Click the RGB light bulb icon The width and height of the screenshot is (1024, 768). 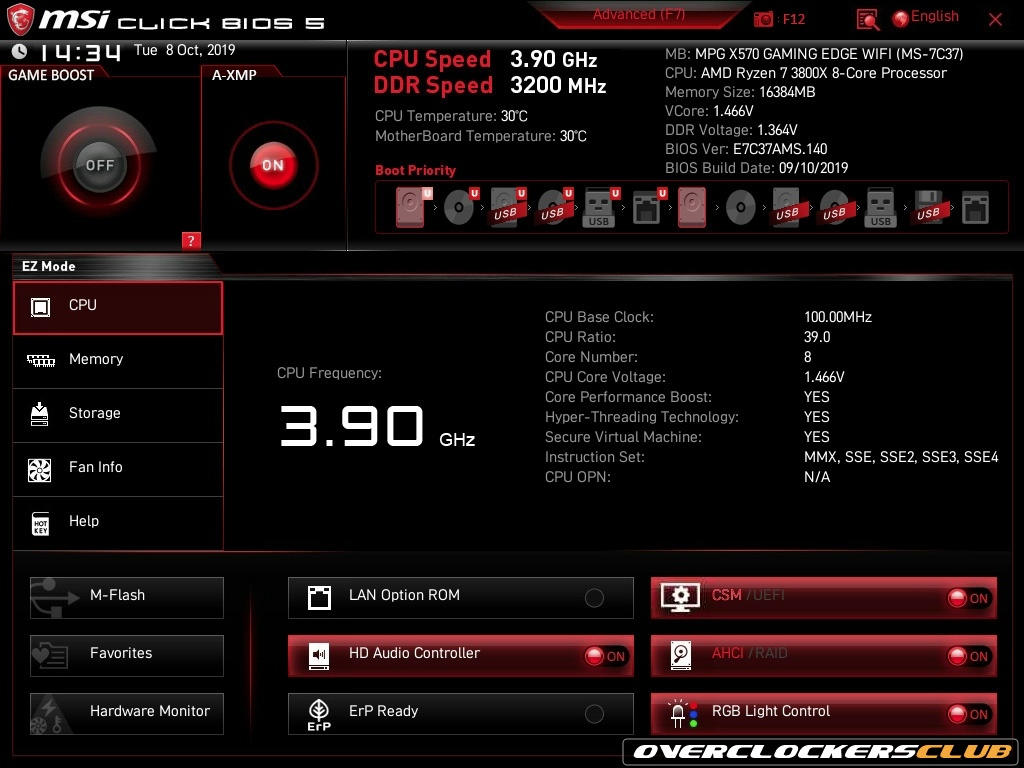683,714
